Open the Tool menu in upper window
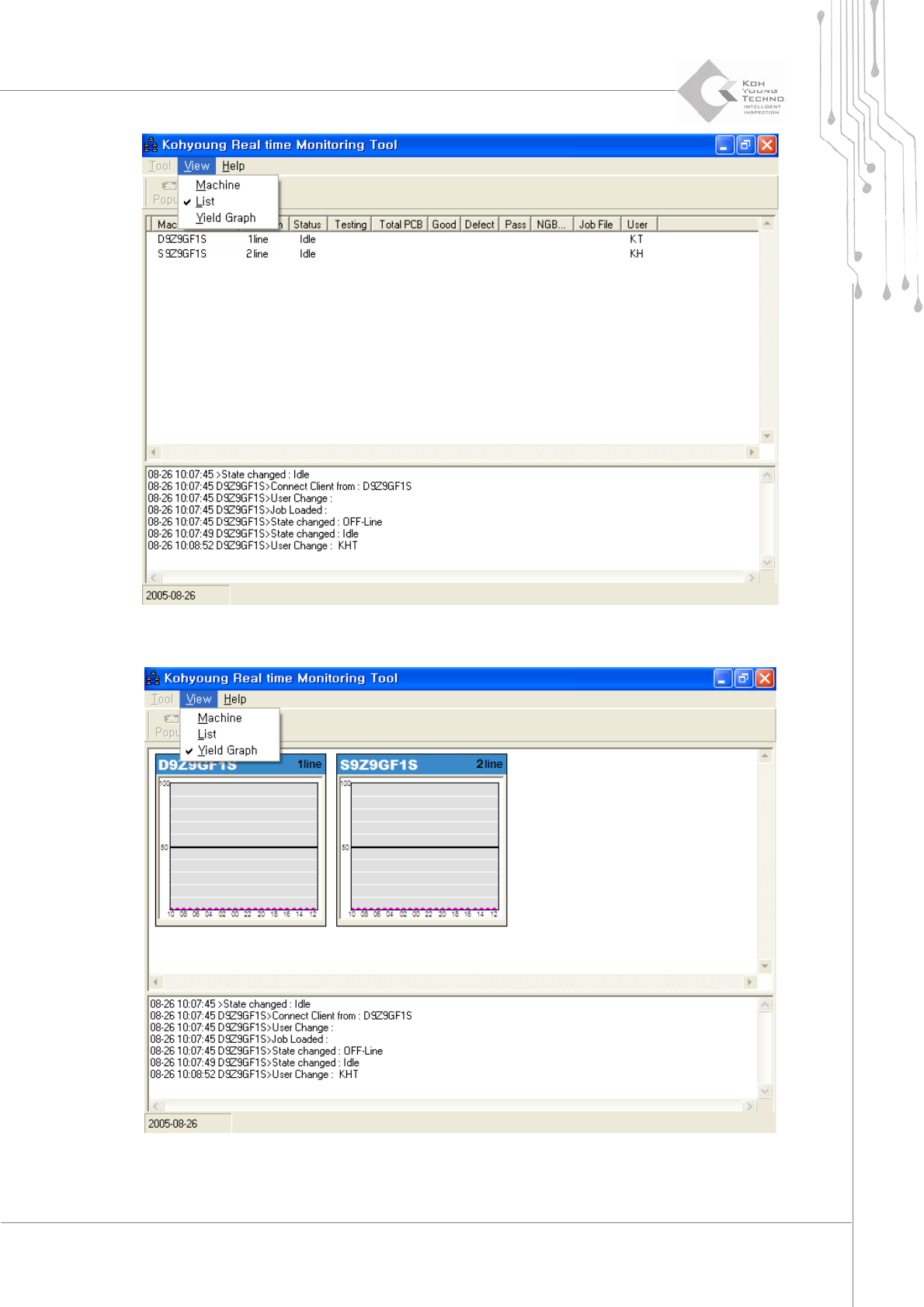 pyautogui.click(x=159, y=166)
